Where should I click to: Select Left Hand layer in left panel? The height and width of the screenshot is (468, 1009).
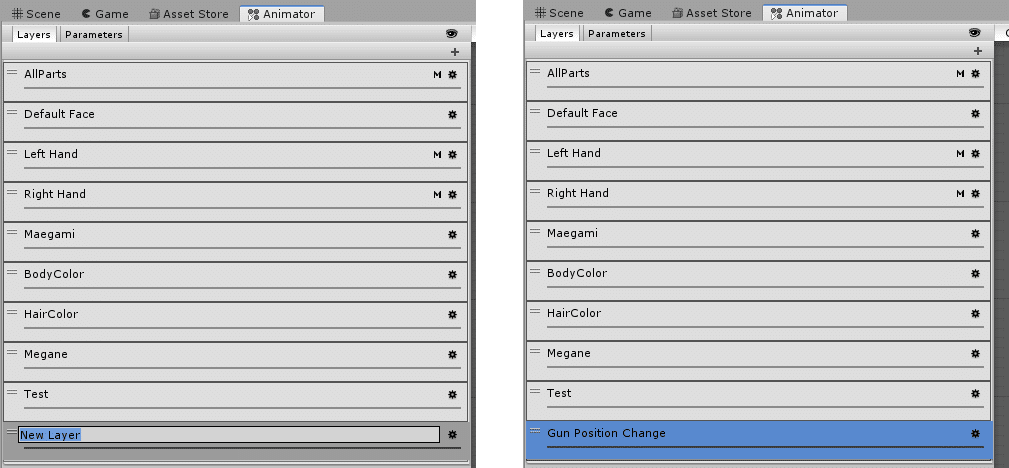tap(236, 162)
